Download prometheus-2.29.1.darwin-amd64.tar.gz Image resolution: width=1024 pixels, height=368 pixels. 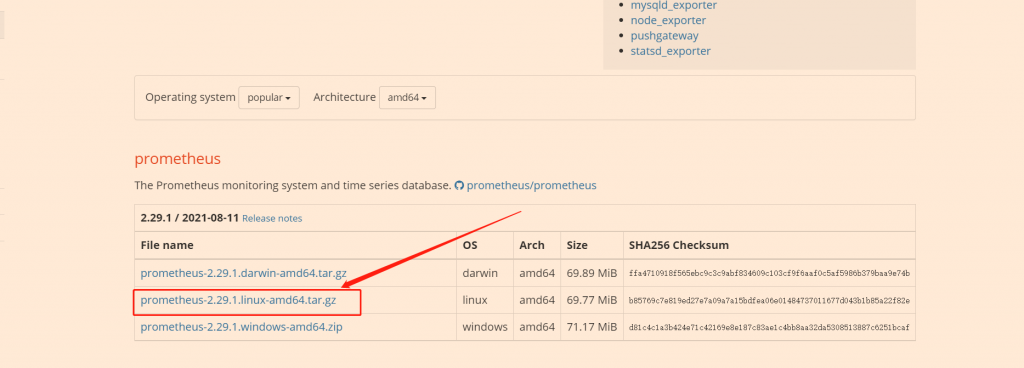coord(244,273)
